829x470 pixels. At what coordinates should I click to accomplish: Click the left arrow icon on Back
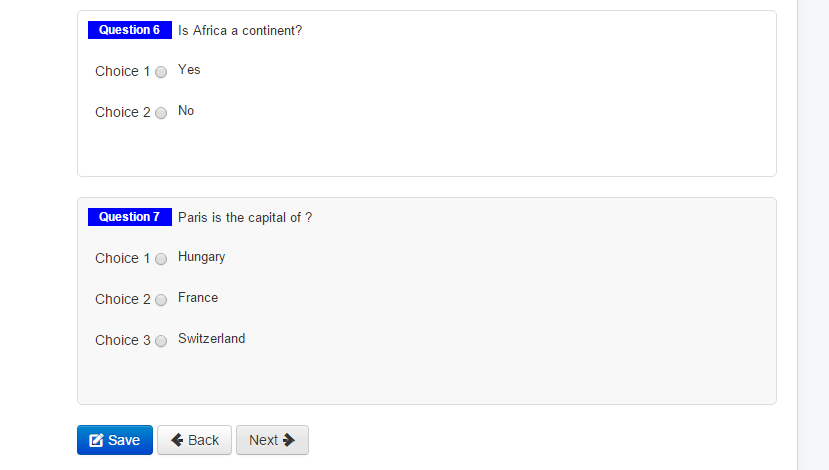tap(177, 440)
